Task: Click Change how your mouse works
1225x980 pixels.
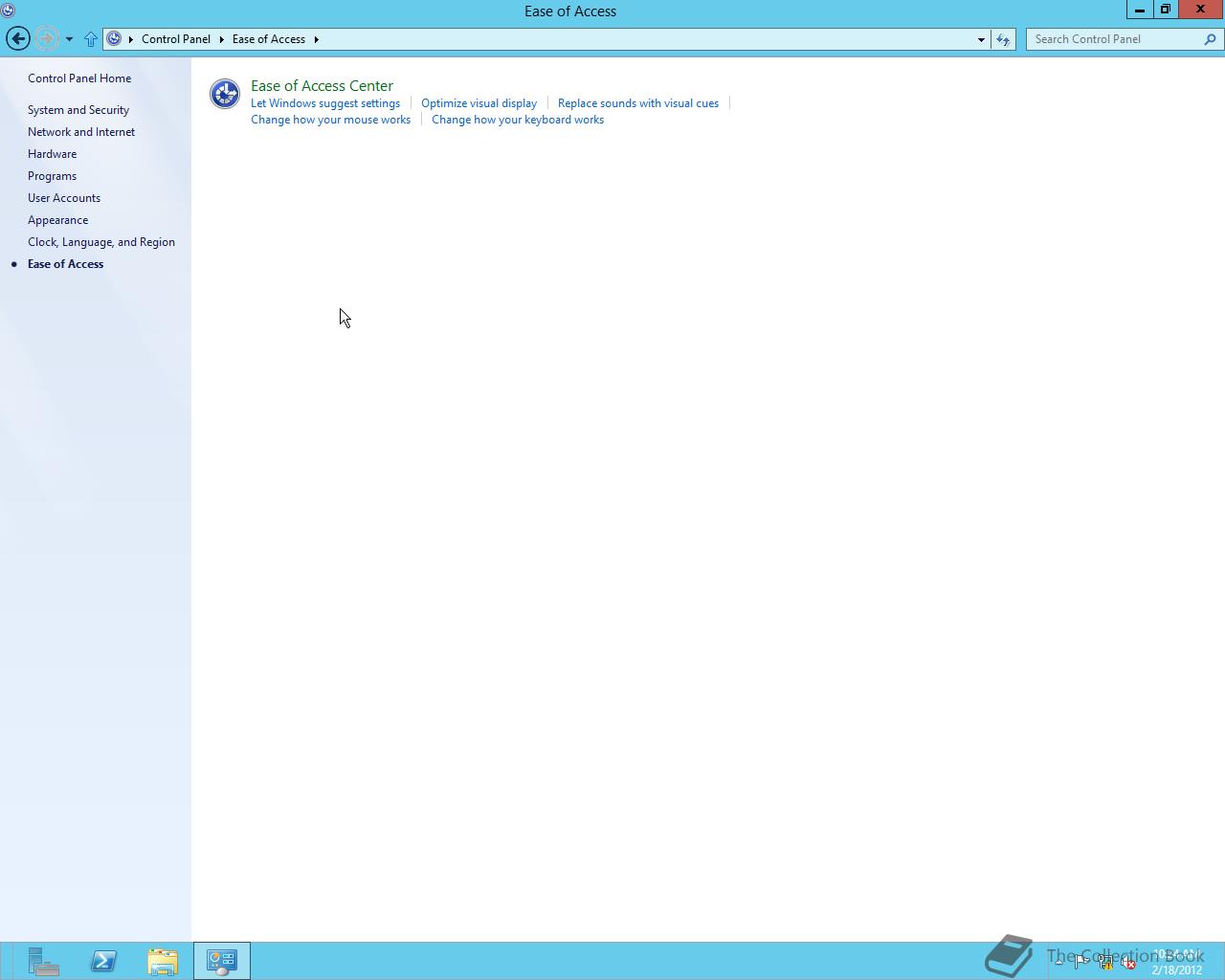Action: point(331,120)
